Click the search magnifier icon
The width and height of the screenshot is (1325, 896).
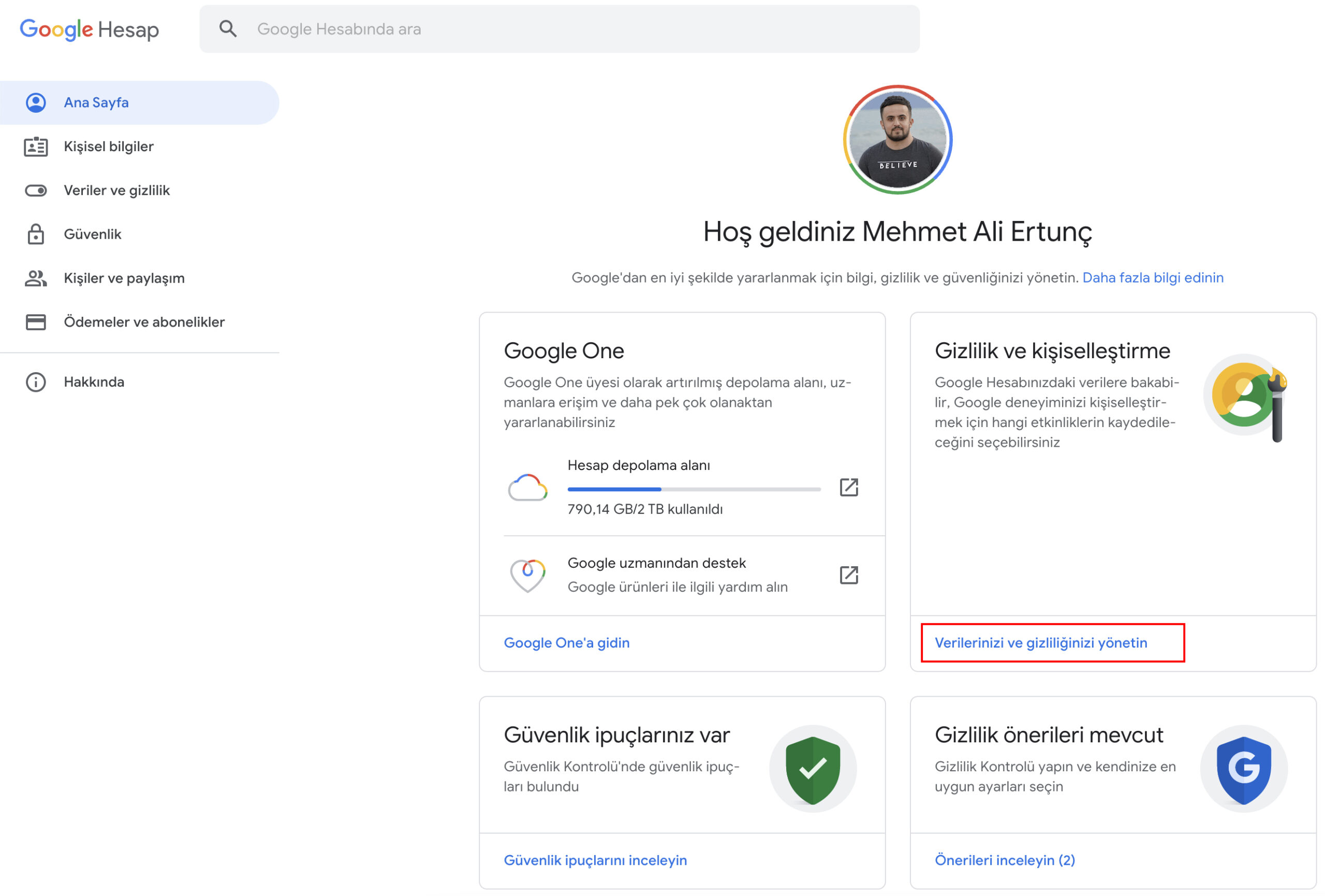tap(228, 28)
